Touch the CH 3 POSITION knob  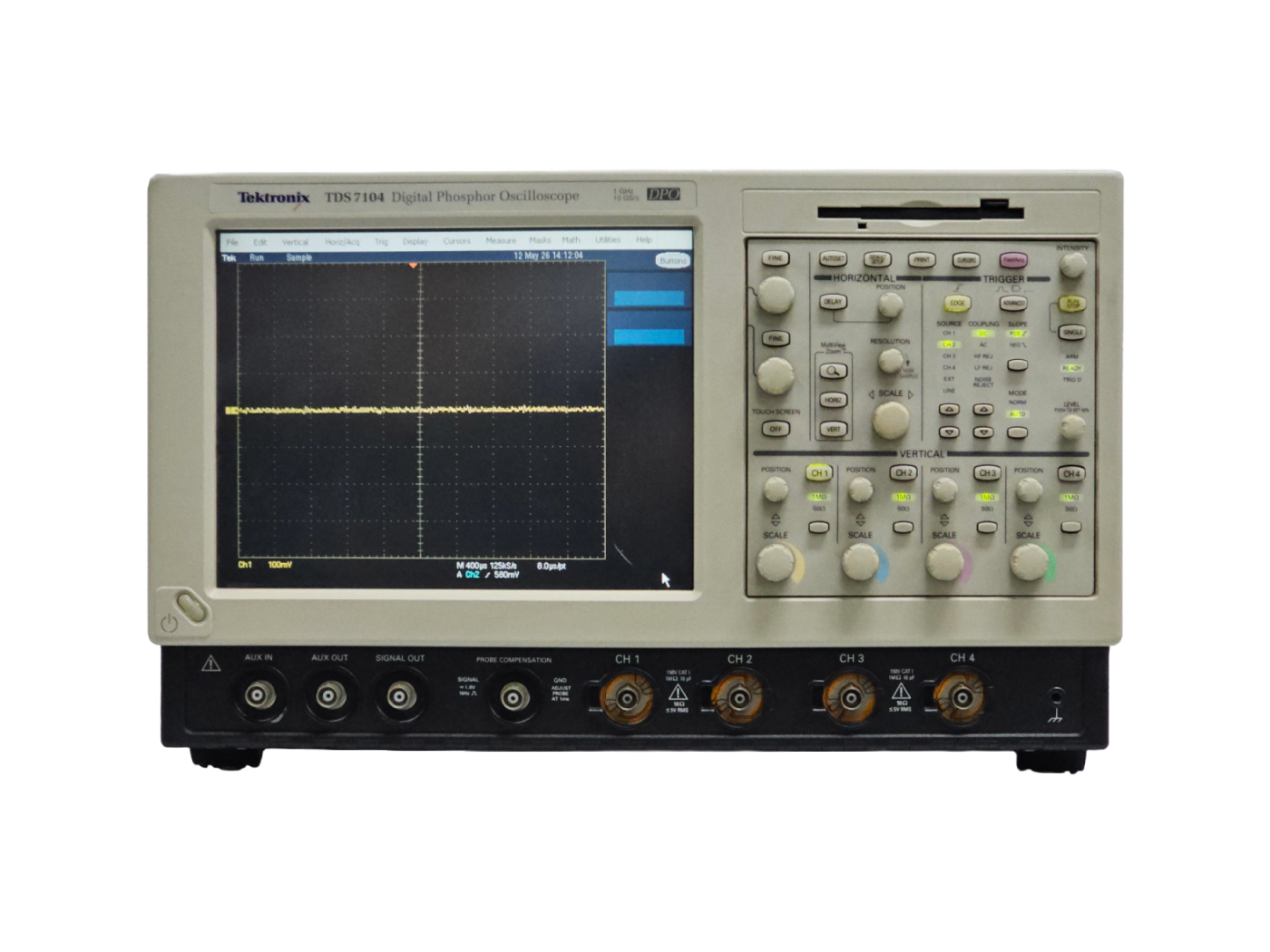tap(944, 490)
